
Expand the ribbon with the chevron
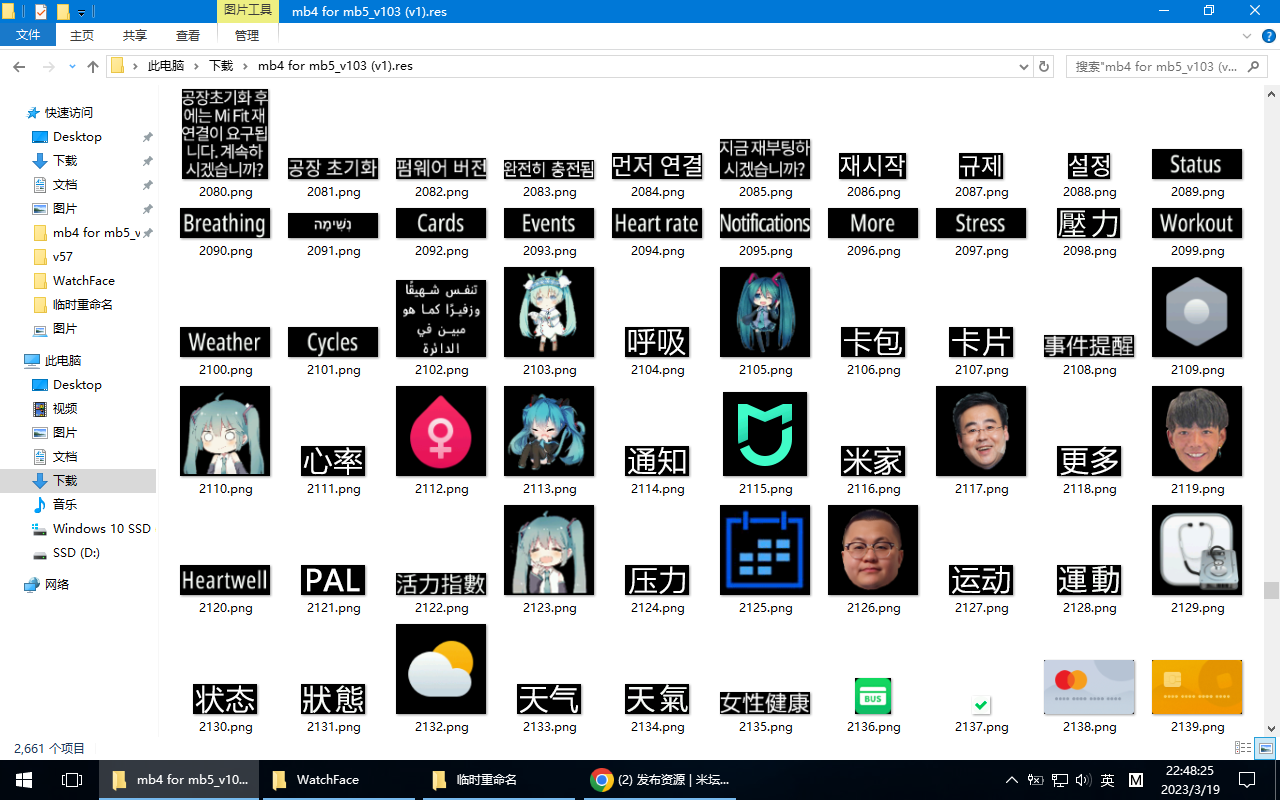1247,35
